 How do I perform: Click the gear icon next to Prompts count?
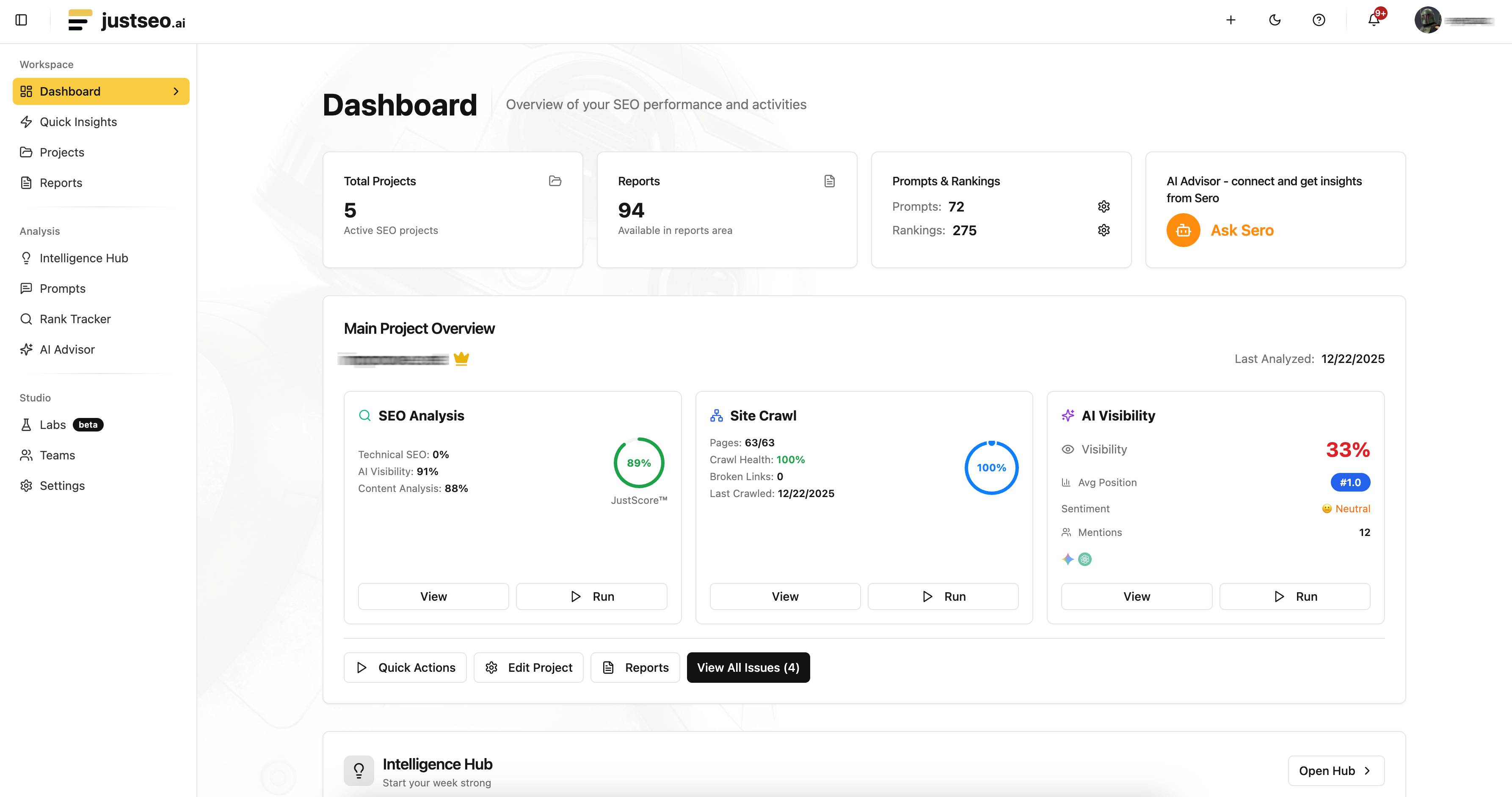[1104, 206]
